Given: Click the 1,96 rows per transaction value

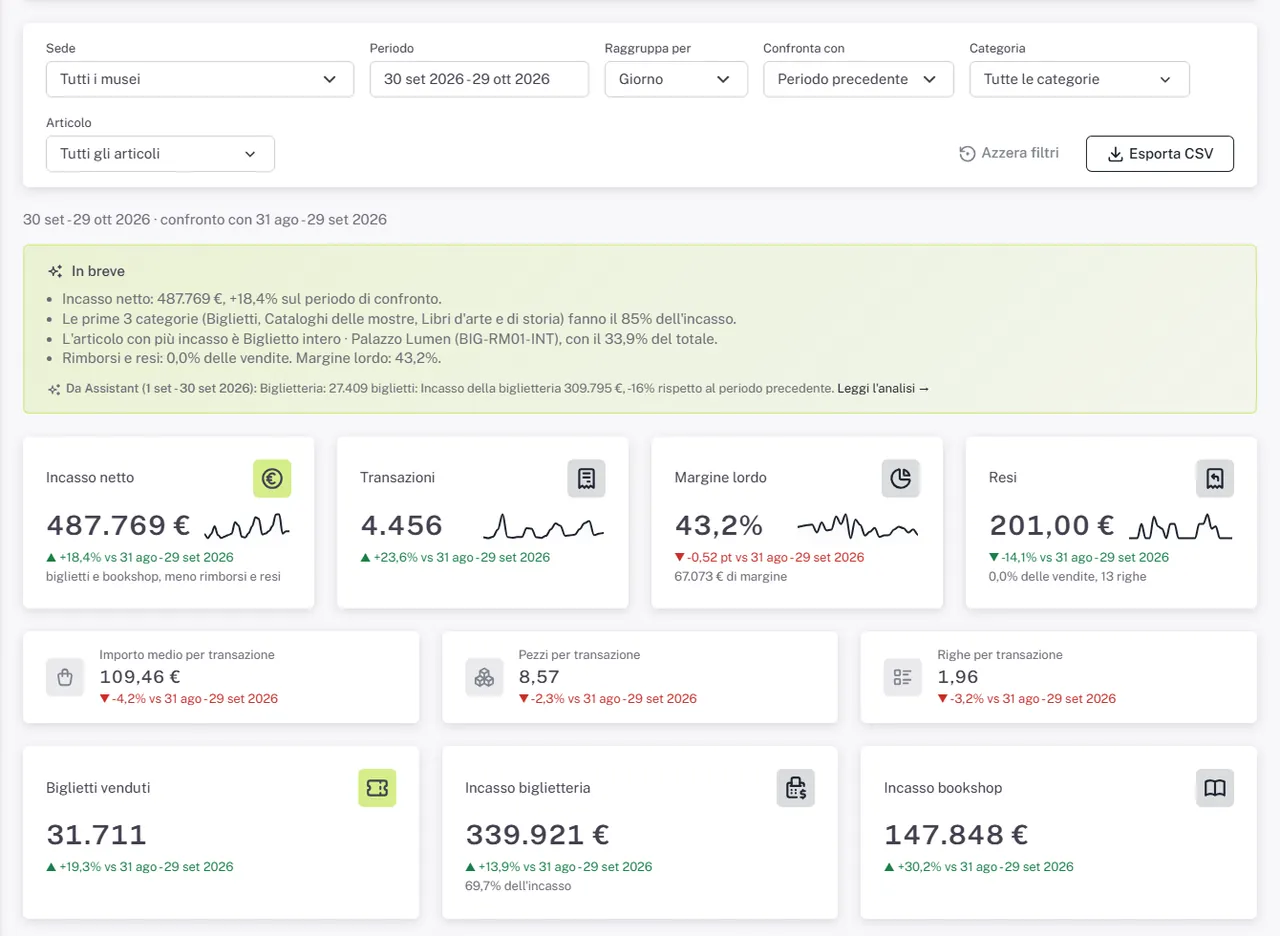Looking at the screenshot, I should [958, 677].
